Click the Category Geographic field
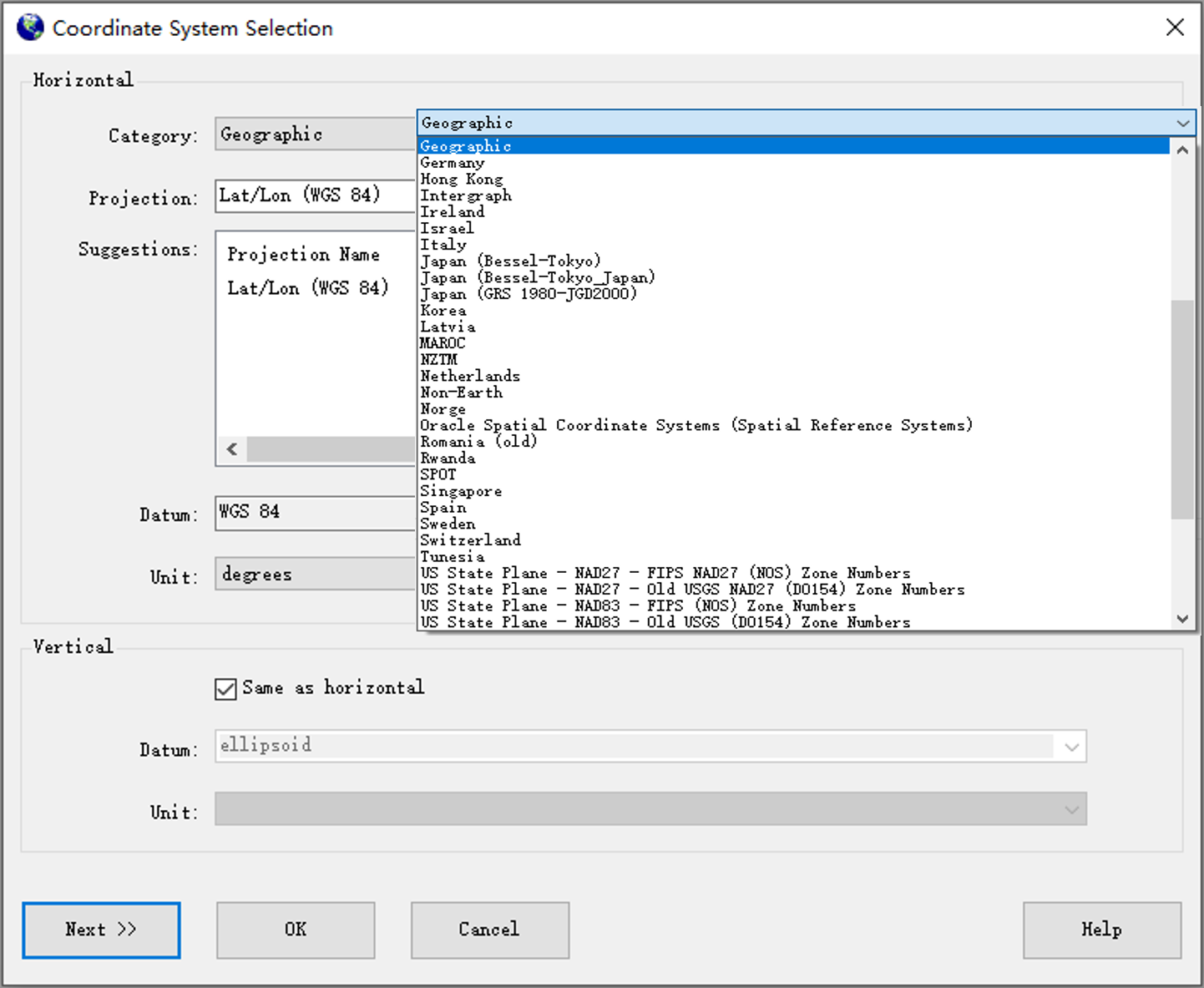 pyautogui.click(x=316, y=134)
